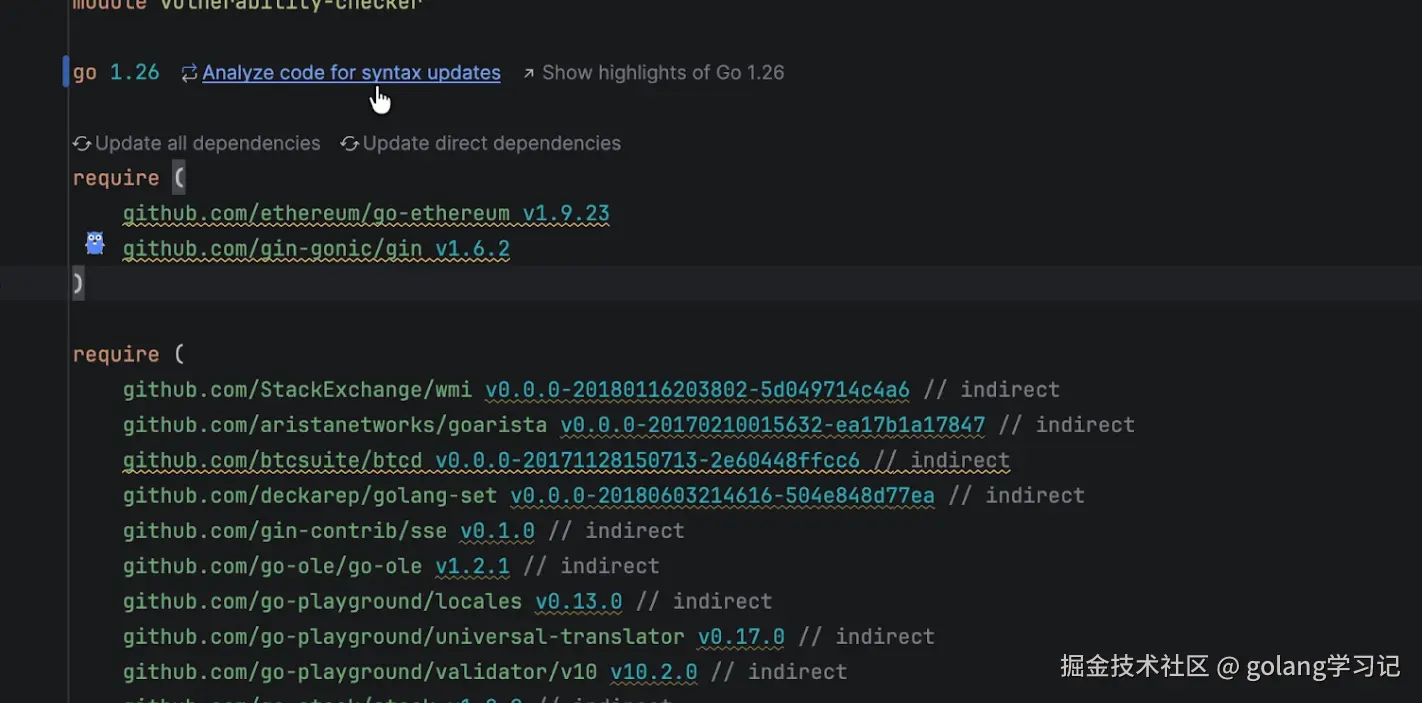Click 'Analyze code for syntax updates' link
This screenshot has width=1422, height=703.
click(x=351, y=73)
